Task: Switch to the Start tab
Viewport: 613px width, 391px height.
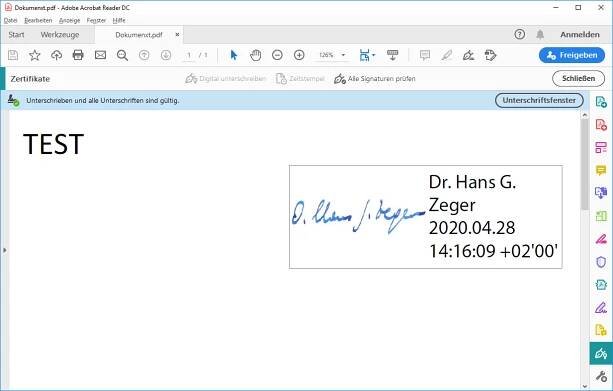Action: coord(16,35)
